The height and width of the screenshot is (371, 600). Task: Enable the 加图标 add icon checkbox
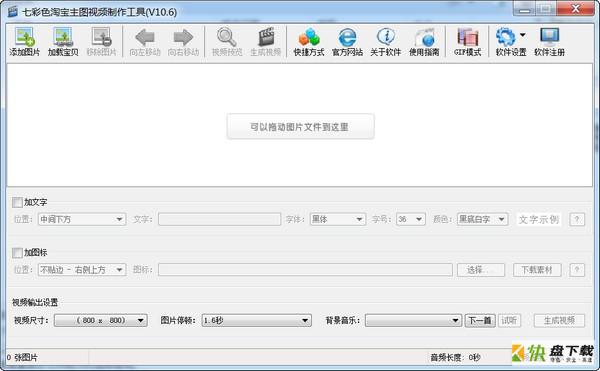coord(17,253)
